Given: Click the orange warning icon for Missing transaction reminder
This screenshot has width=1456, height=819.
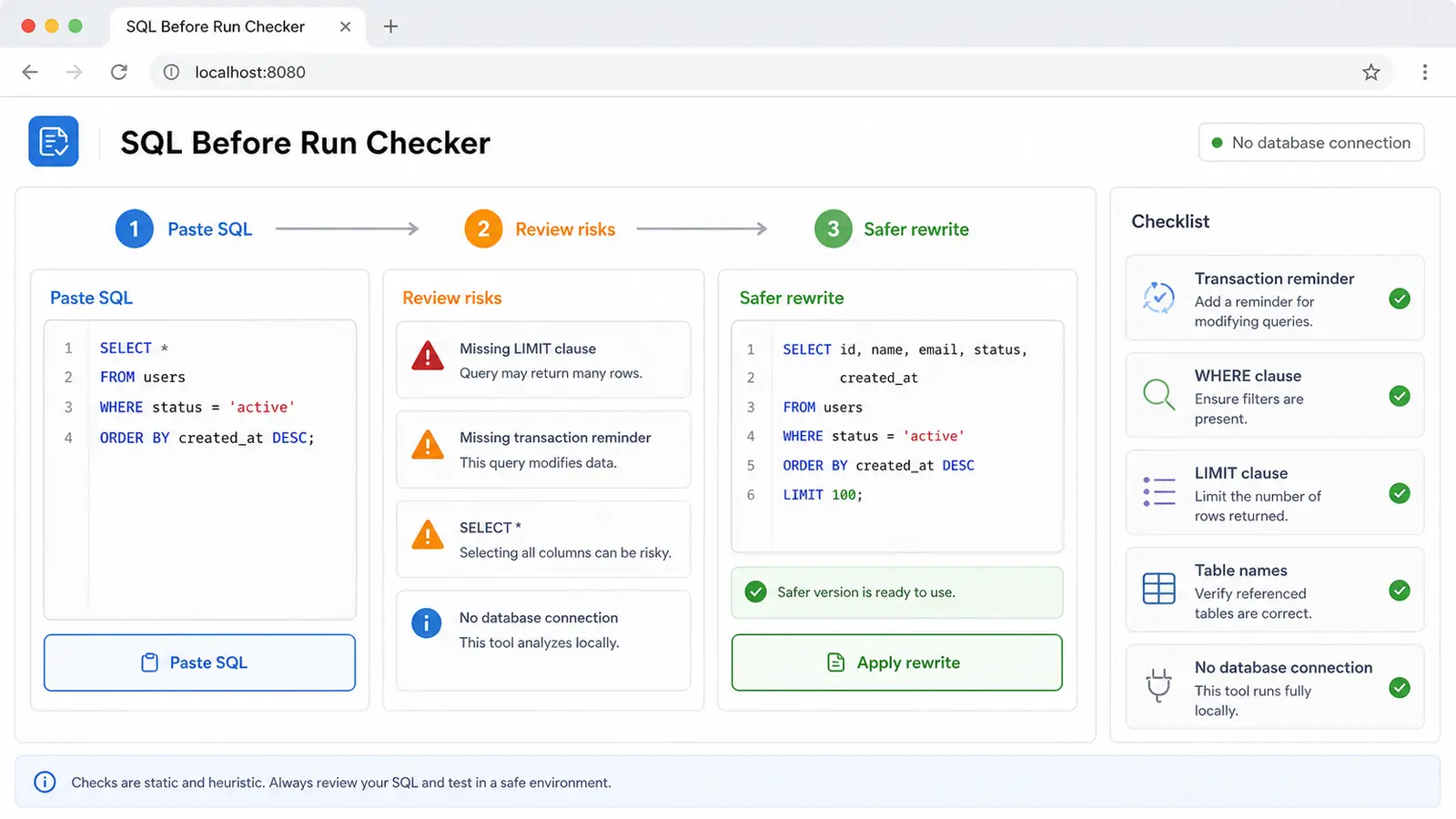Looking at the screenshot, I should [x=427, y=445].
